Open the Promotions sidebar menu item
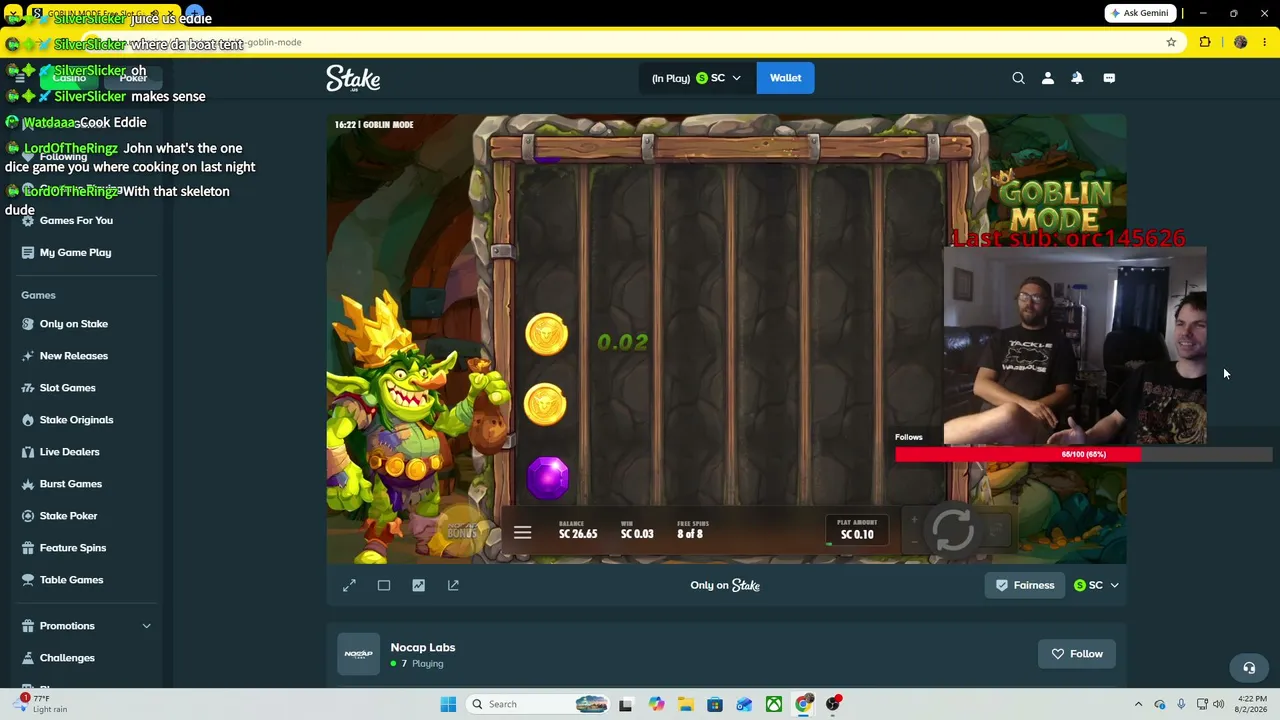The width and height of the screenshot is (1280, 720). click(67, 626)
